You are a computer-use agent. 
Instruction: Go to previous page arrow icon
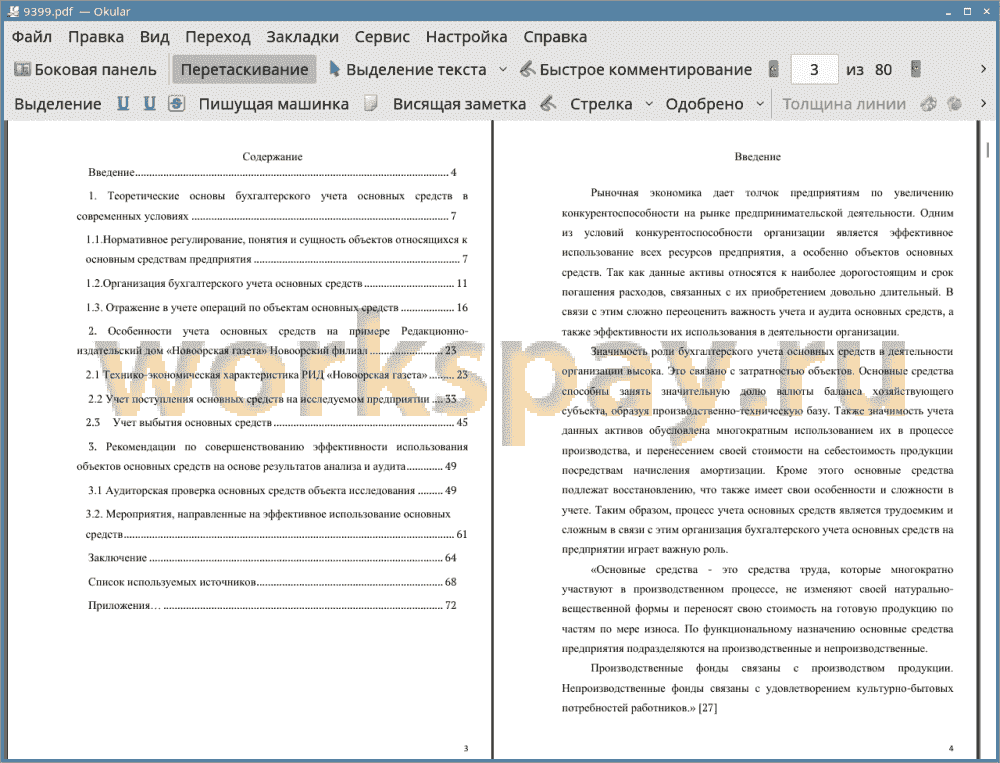[774, 69]
